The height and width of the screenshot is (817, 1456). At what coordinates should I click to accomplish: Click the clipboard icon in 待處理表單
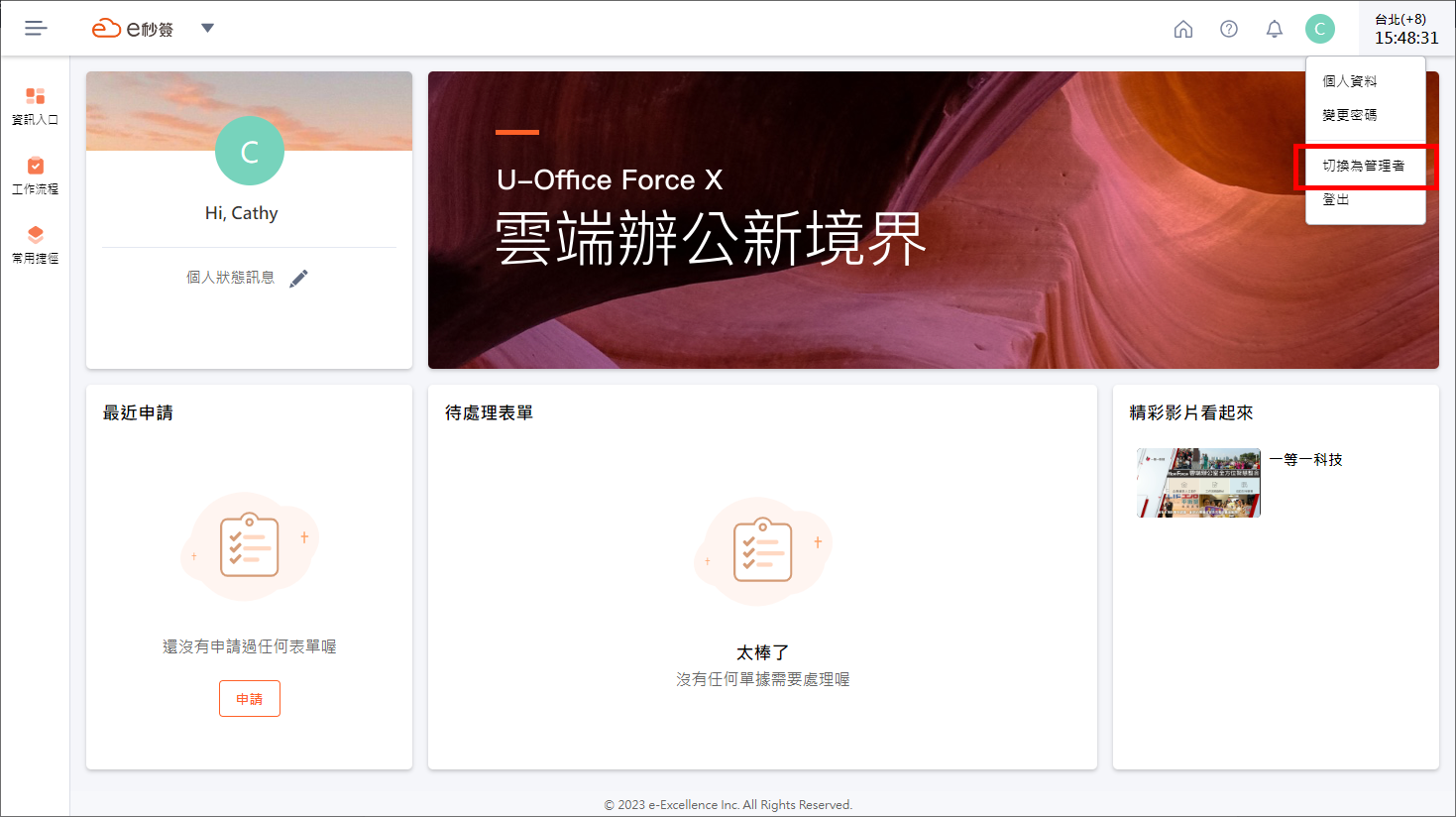click(x=762, y=550)
